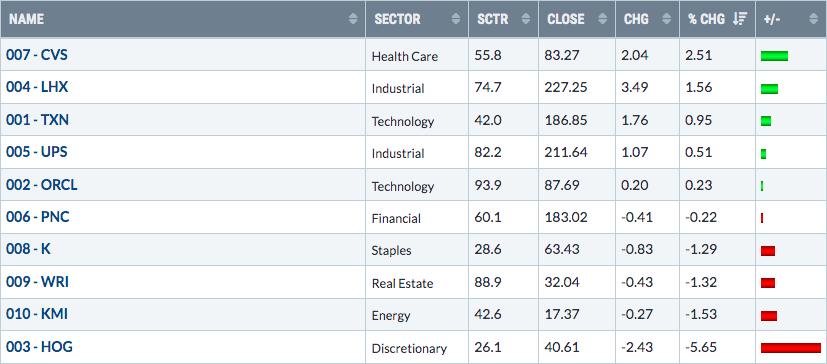Select the 010 - KMI entry
The width and height of the screenshot is (827, 364).
(37, 314)
